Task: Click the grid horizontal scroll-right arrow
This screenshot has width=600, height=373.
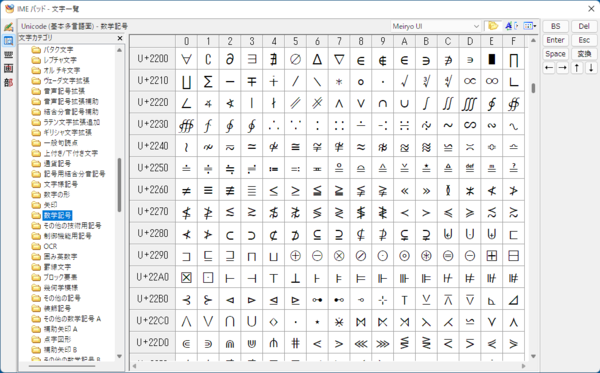Action: 523,366
